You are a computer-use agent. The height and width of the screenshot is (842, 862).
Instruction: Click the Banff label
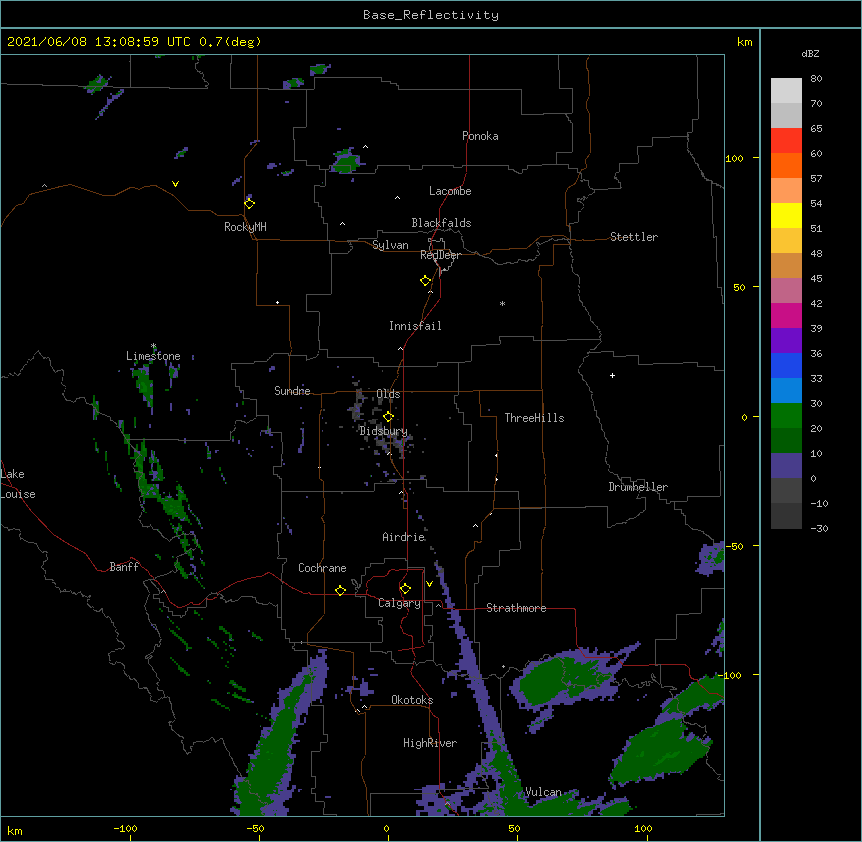[x=124, y=567]
